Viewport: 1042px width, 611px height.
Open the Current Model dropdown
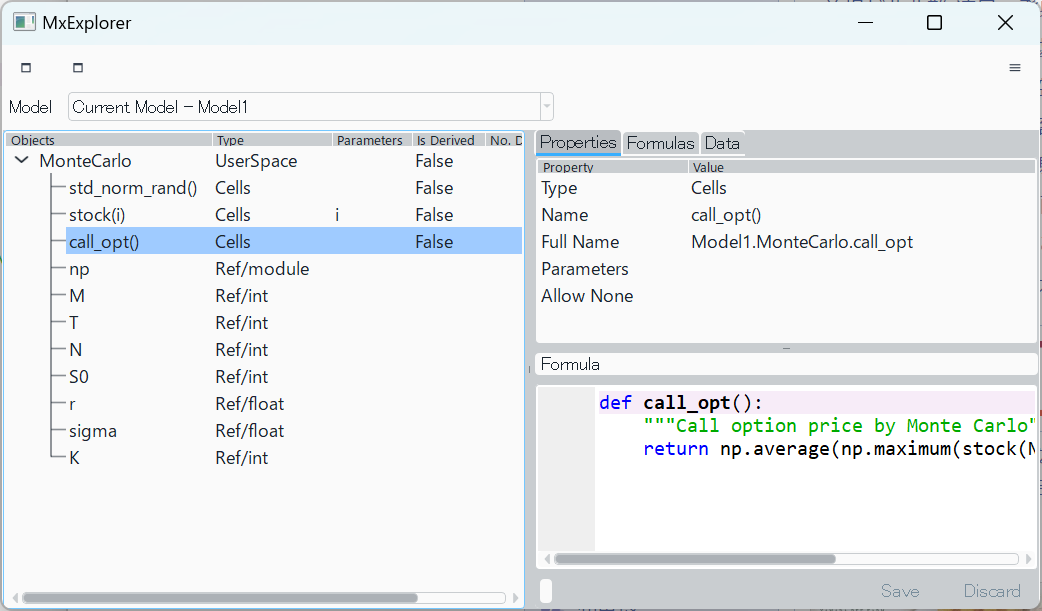tap(546, 107)
